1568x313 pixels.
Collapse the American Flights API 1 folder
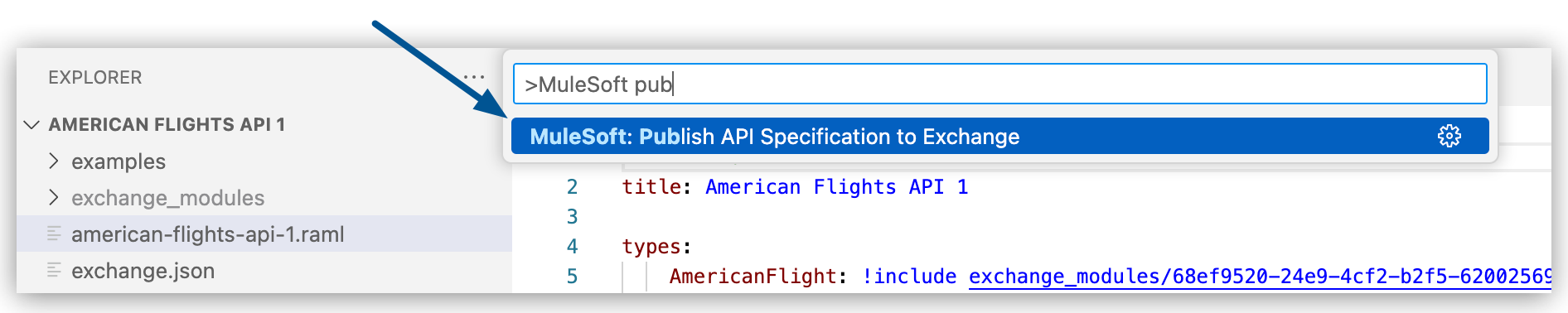click(x=31, y=125)
